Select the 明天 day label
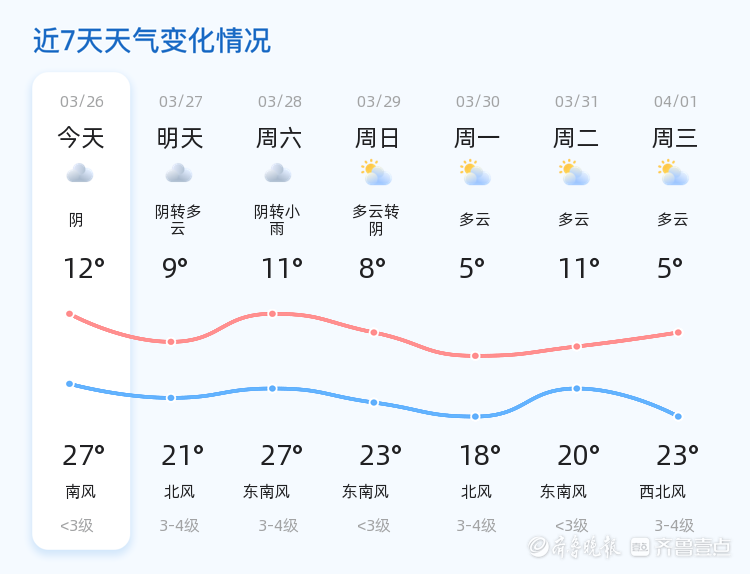750x574 pixels. [x=180, y=138]
